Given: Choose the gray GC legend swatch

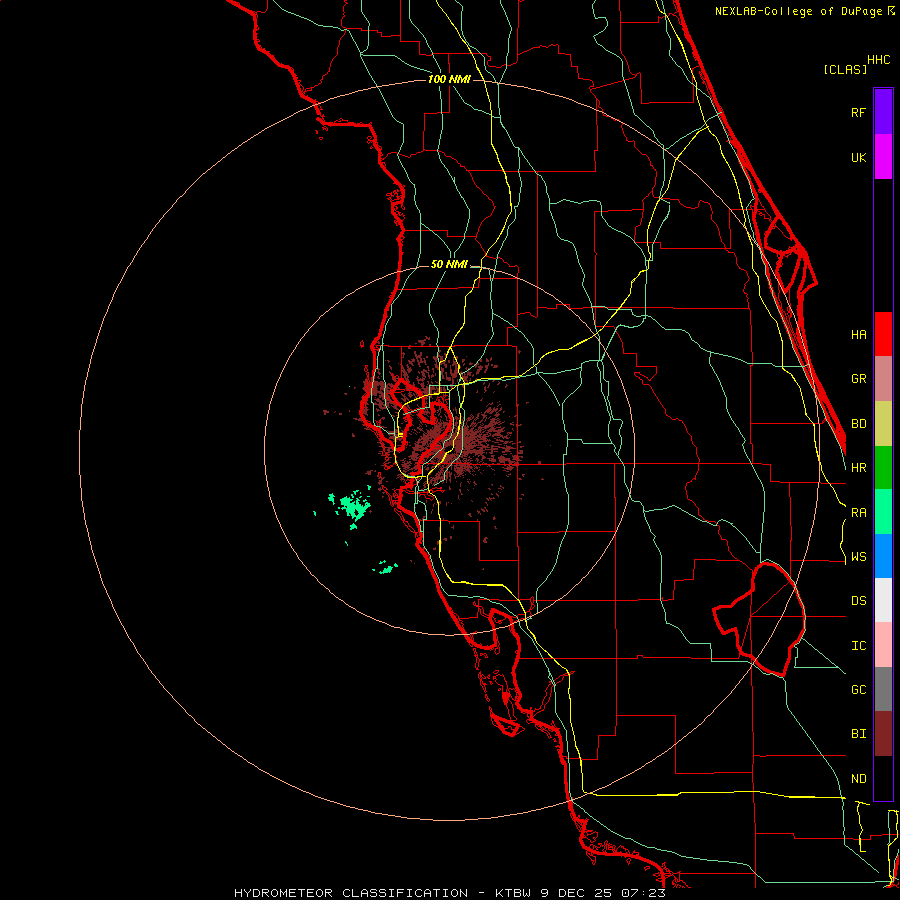Looking at the screenshot, I should [883, 689].
